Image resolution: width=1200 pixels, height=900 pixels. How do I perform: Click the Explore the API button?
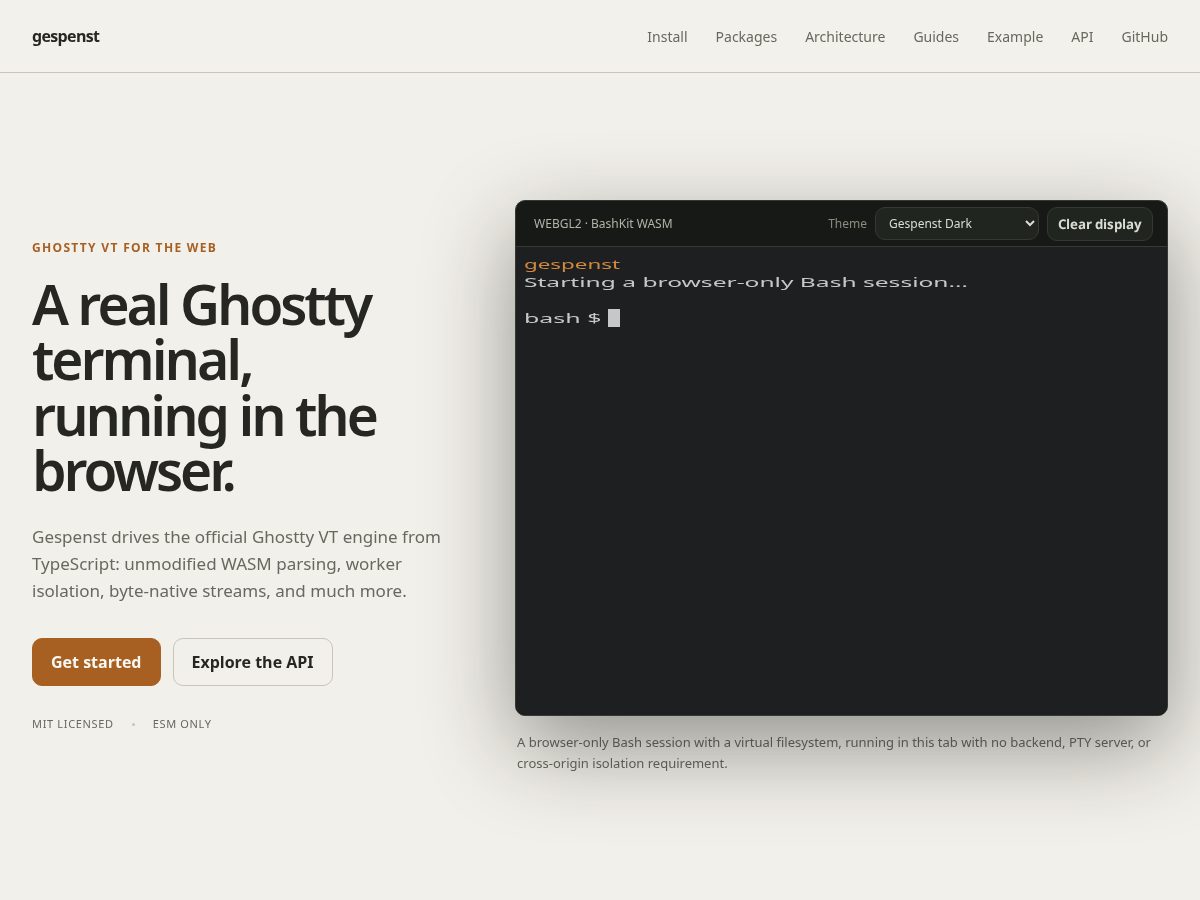click(x=253, y=662)
